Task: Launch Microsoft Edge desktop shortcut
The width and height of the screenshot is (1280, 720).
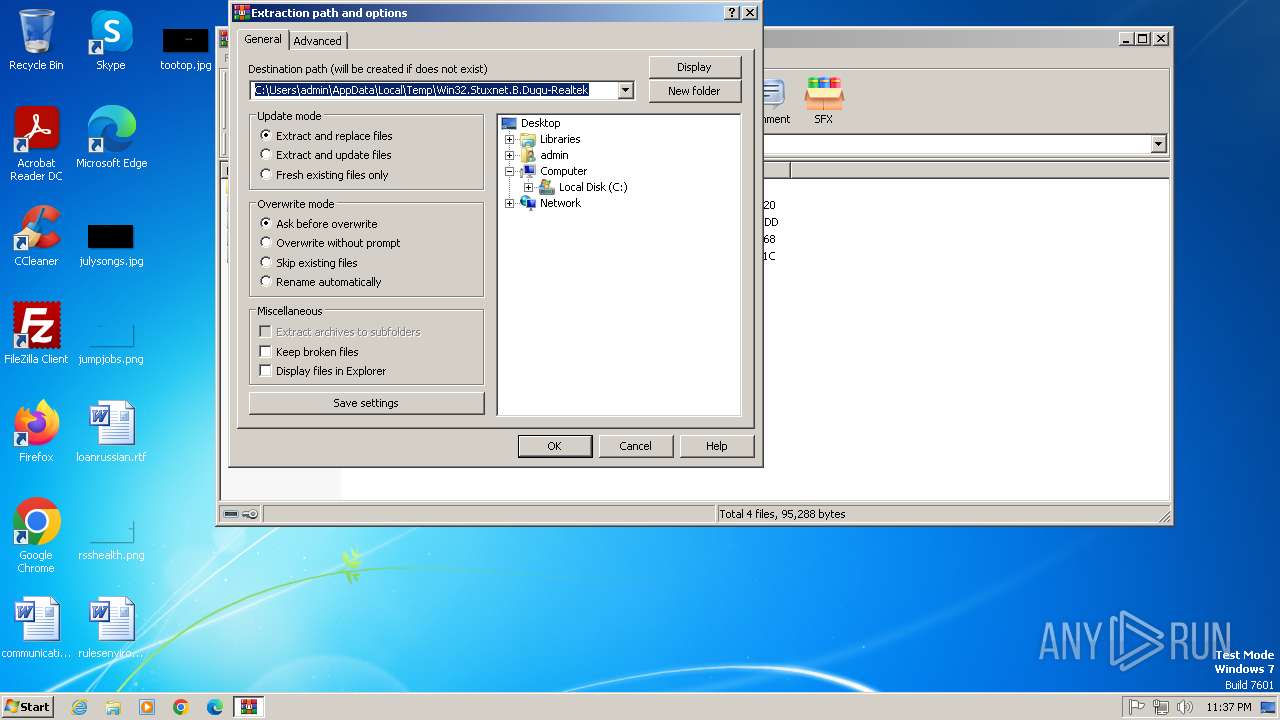Action: point(111,138)
